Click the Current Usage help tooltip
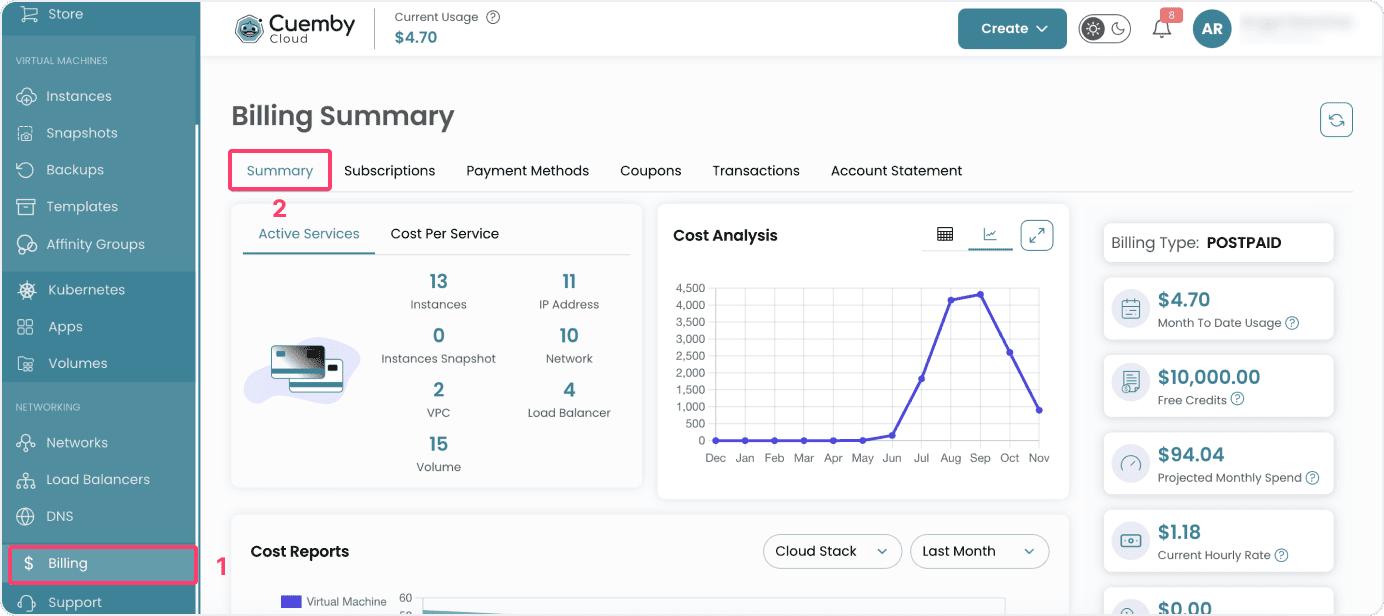This screenshot has height=616, width=1384. click(493, 16)
